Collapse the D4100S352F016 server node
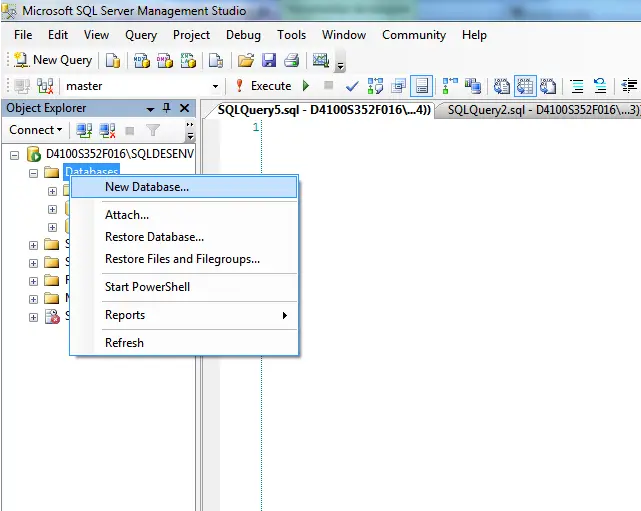Image resolution: width=641 pixels, height=511 pixels. [x=14, y=155]
